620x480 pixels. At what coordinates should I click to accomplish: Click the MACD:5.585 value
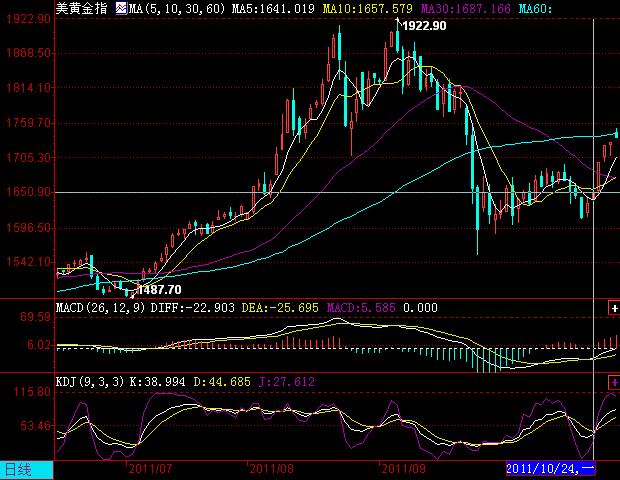[361, 308]
